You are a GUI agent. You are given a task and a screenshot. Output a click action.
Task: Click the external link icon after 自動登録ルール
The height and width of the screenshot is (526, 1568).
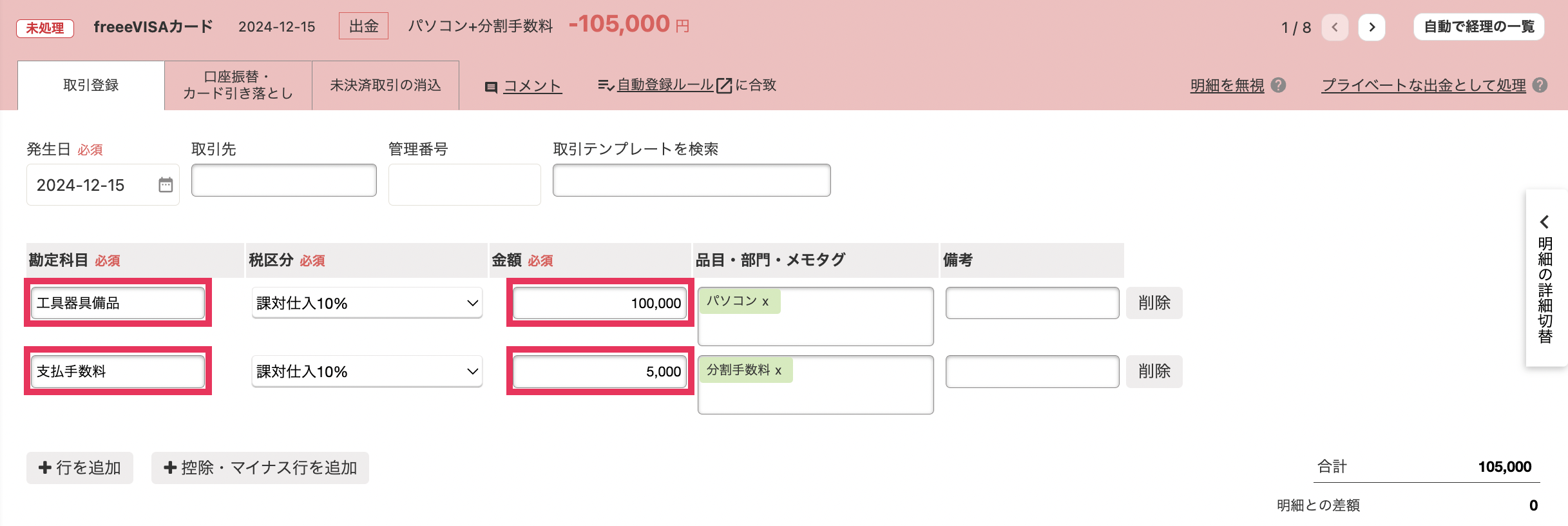[x=724, y=85]
